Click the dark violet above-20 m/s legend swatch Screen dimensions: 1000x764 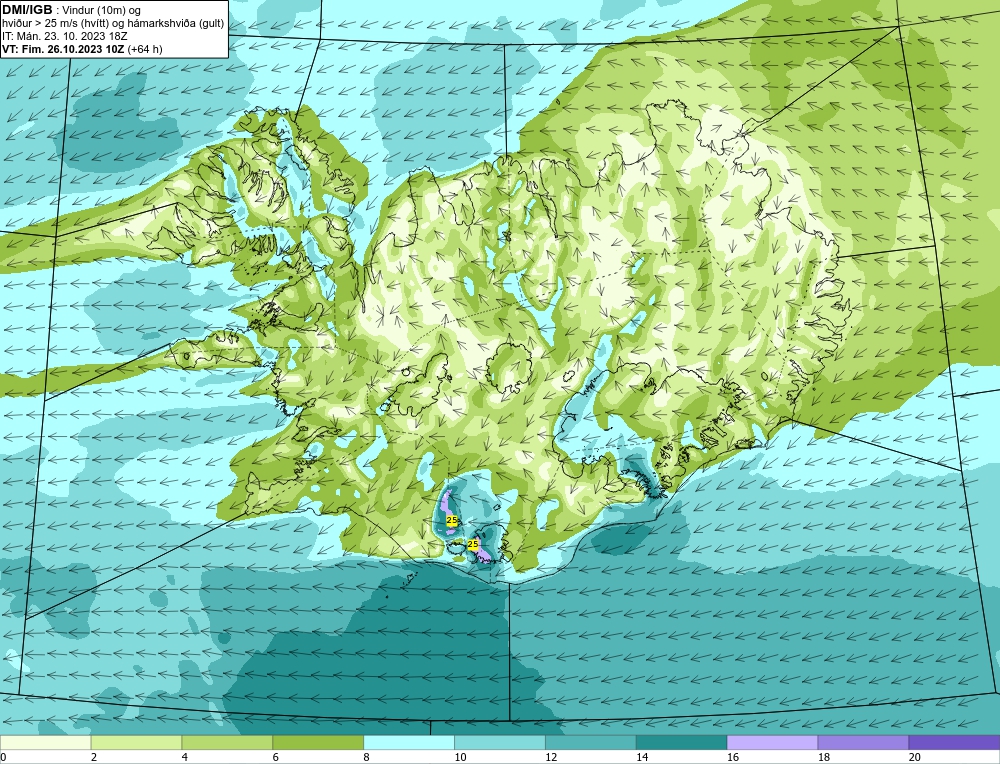(x=954, y=742)
